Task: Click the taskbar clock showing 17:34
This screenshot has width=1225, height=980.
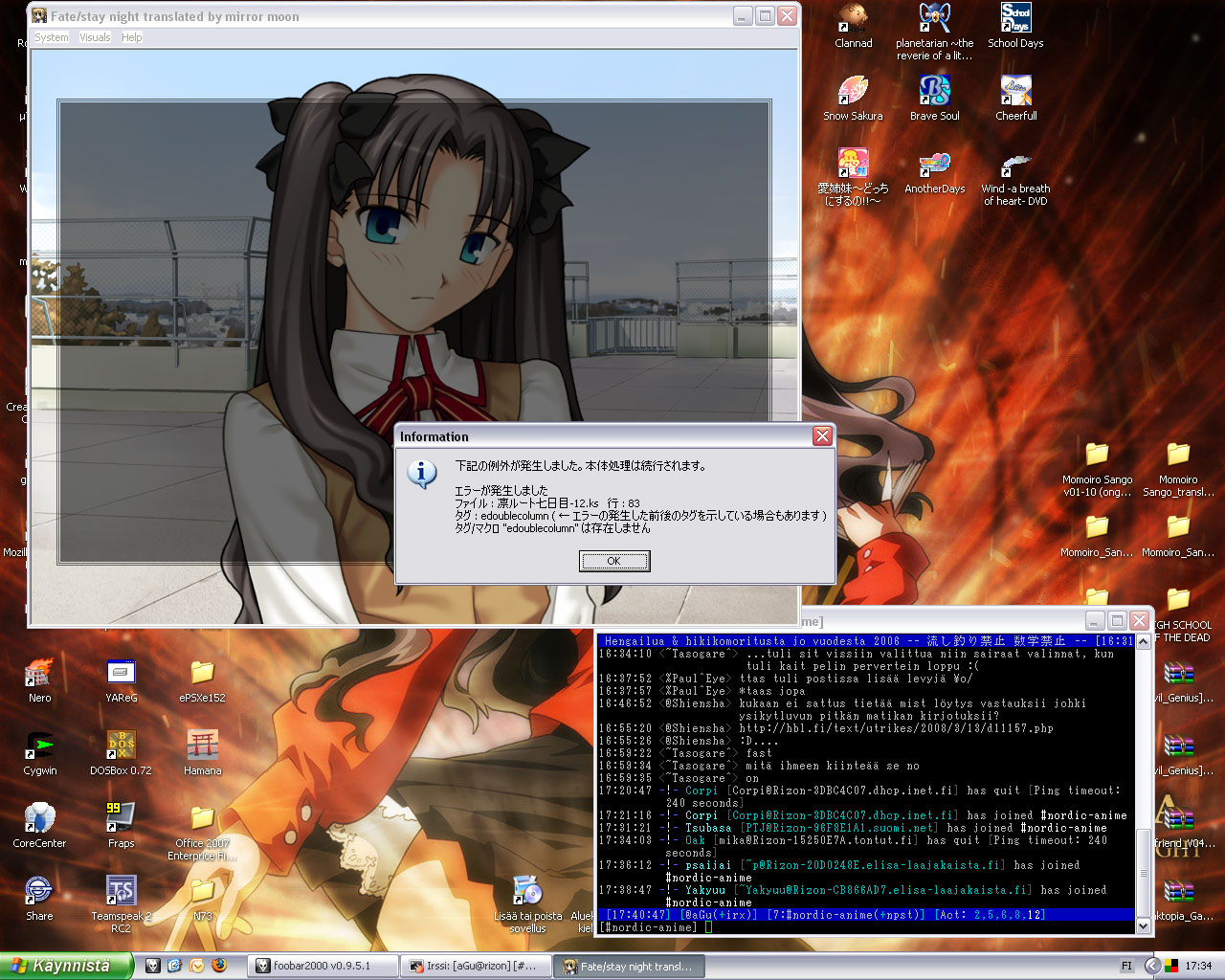Action: point(1197,967)
